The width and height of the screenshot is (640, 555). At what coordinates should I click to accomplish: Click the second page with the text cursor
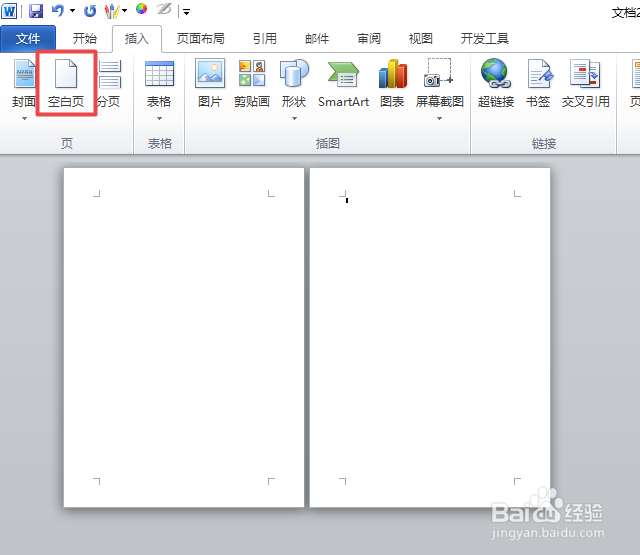click(430, 337)
